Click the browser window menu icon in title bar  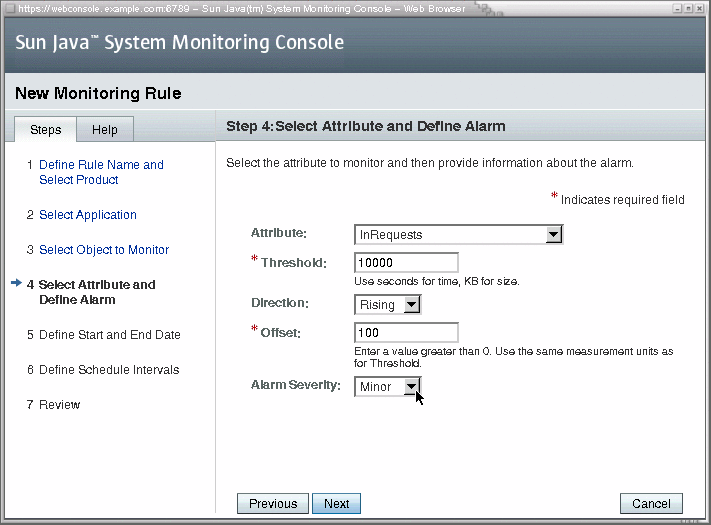10,8
